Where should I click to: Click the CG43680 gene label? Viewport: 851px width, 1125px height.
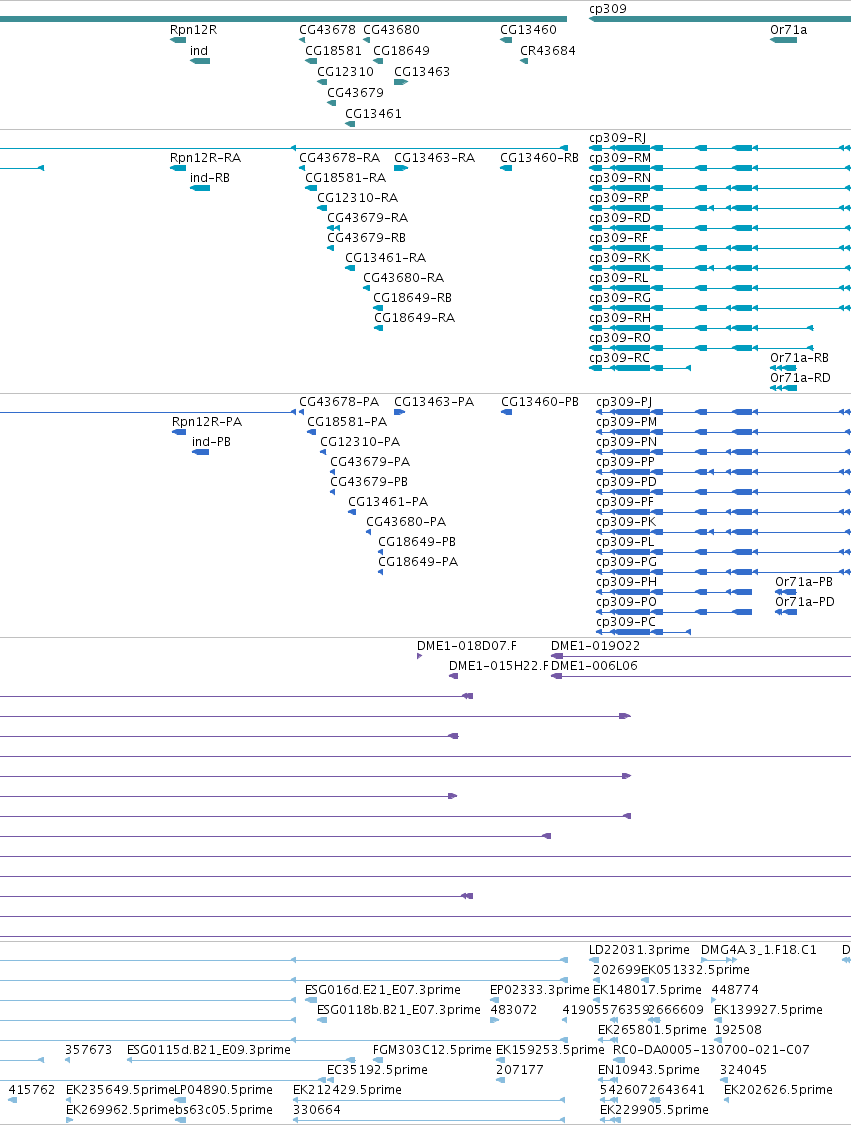click(391, 29)
